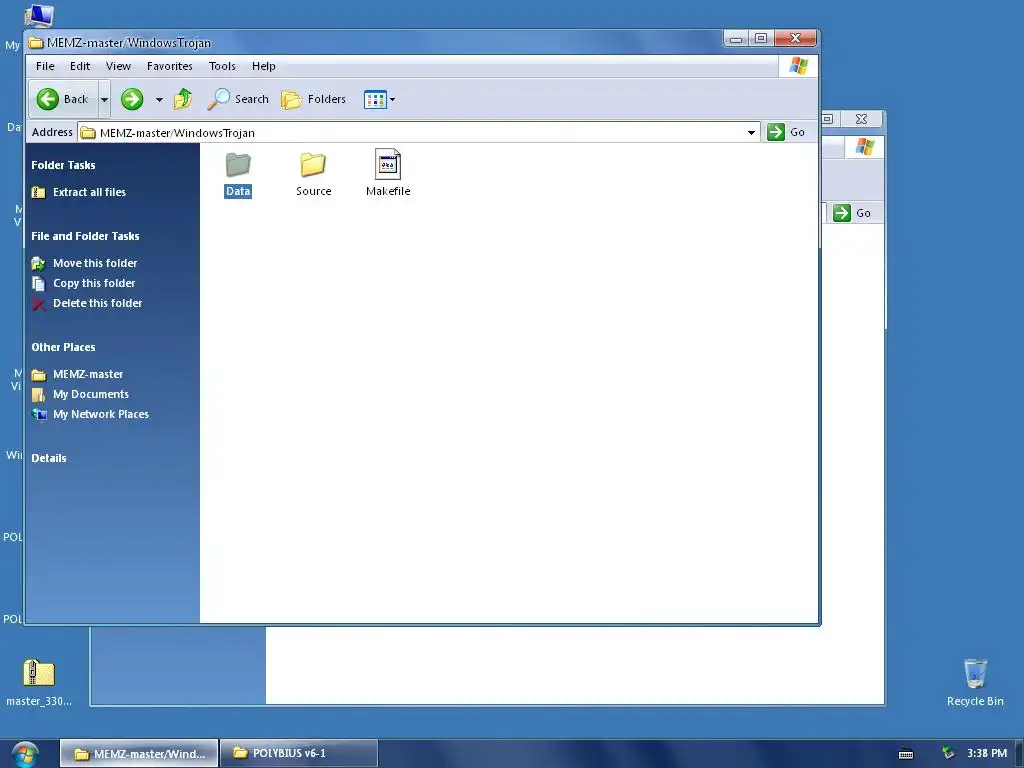Click Go beside the WindowsTrojan address bar
The height and width of the screenshot is (768, 1024).
click(x=786, y=132)
